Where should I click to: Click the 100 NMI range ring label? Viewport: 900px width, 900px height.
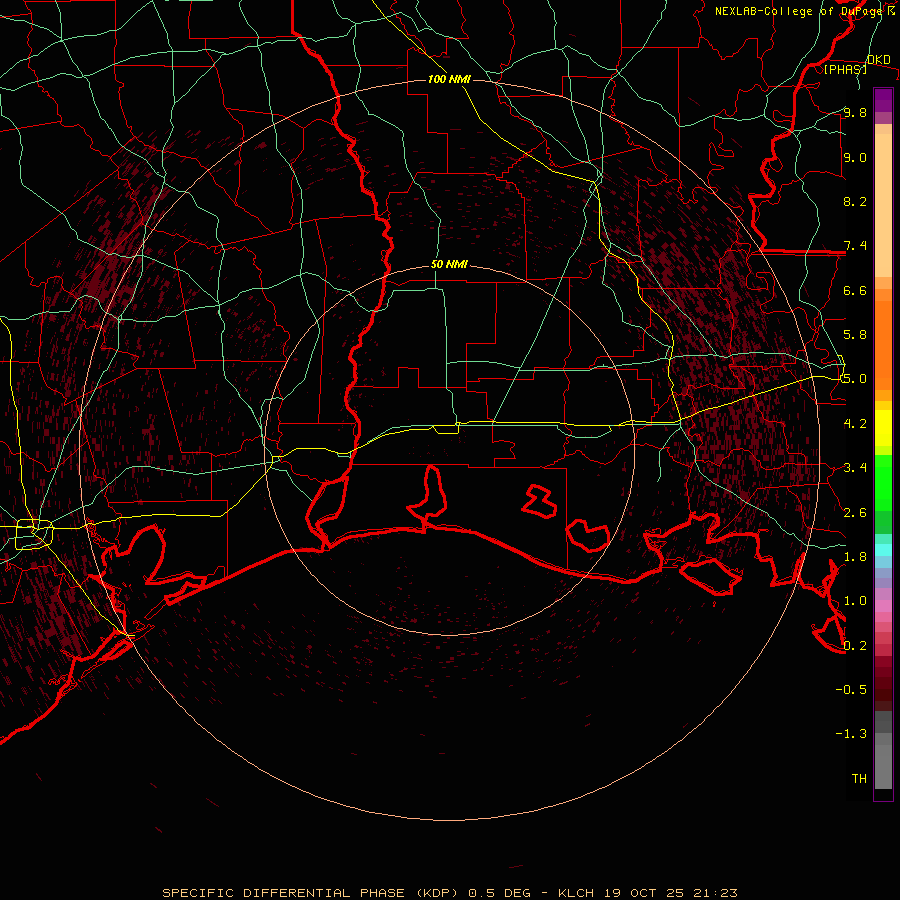tap(449, 79)
